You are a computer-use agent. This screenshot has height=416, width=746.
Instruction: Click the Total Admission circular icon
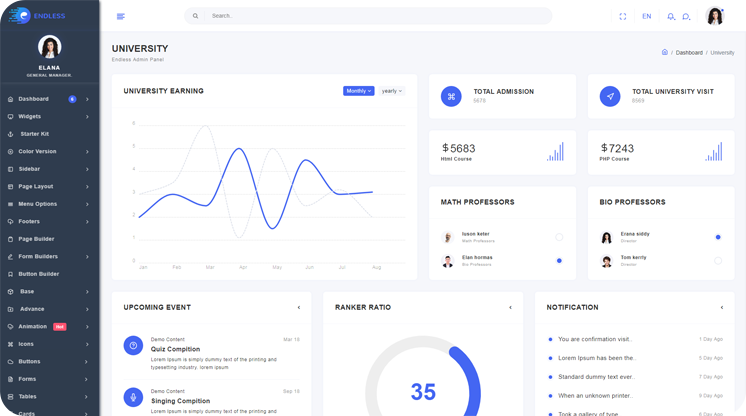point(451,96)
